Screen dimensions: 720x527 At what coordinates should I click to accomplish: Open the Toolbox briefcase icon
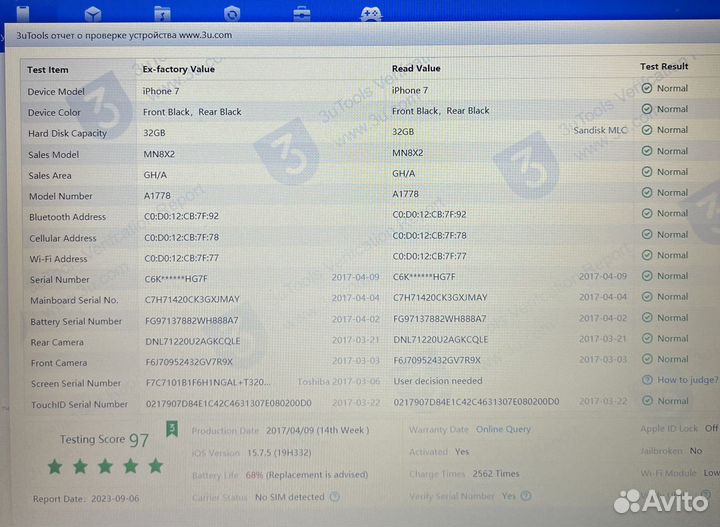(301, 13)
